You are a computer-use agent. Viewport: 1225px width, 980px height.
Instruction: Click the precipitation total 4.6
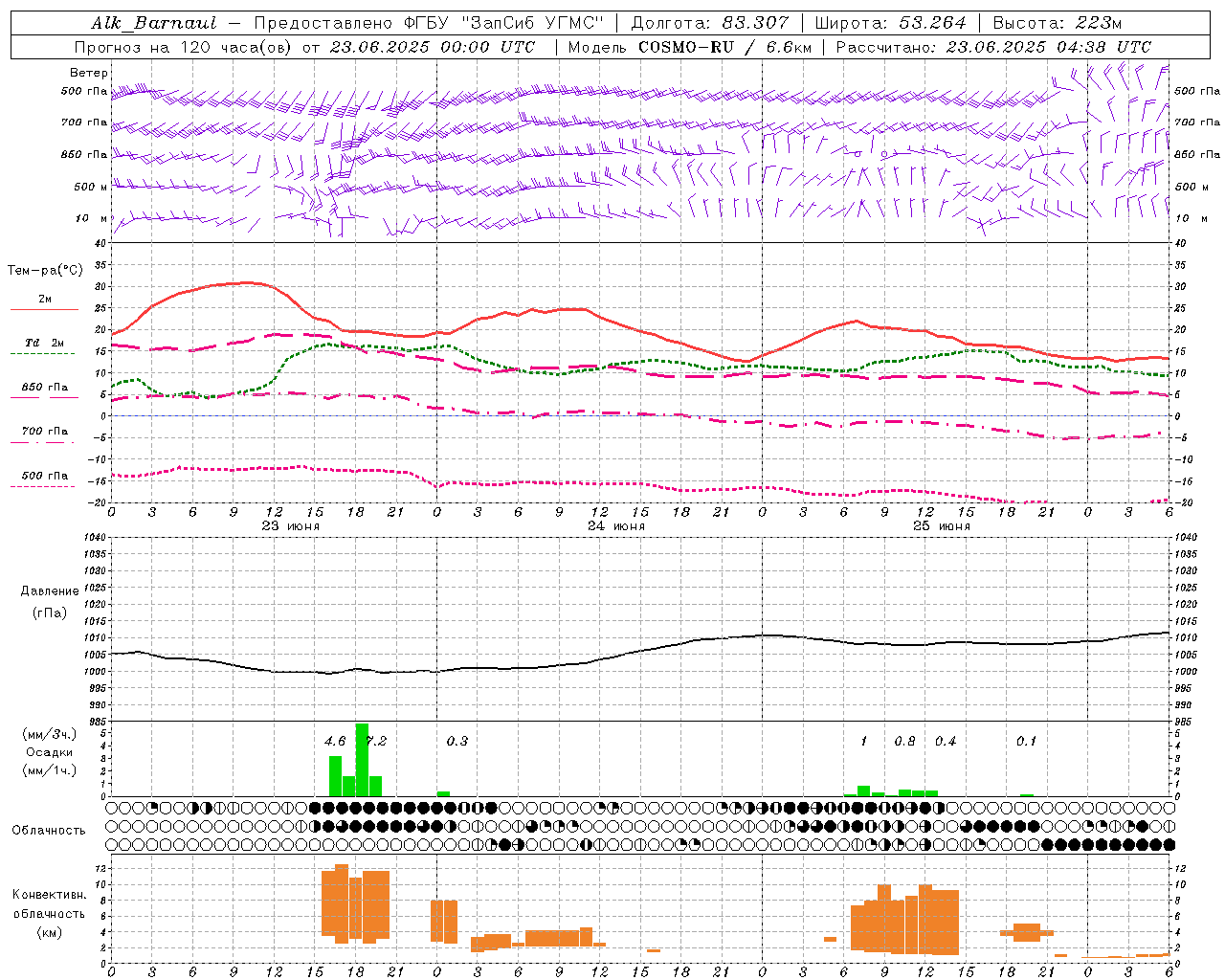(x=335, y=741)
